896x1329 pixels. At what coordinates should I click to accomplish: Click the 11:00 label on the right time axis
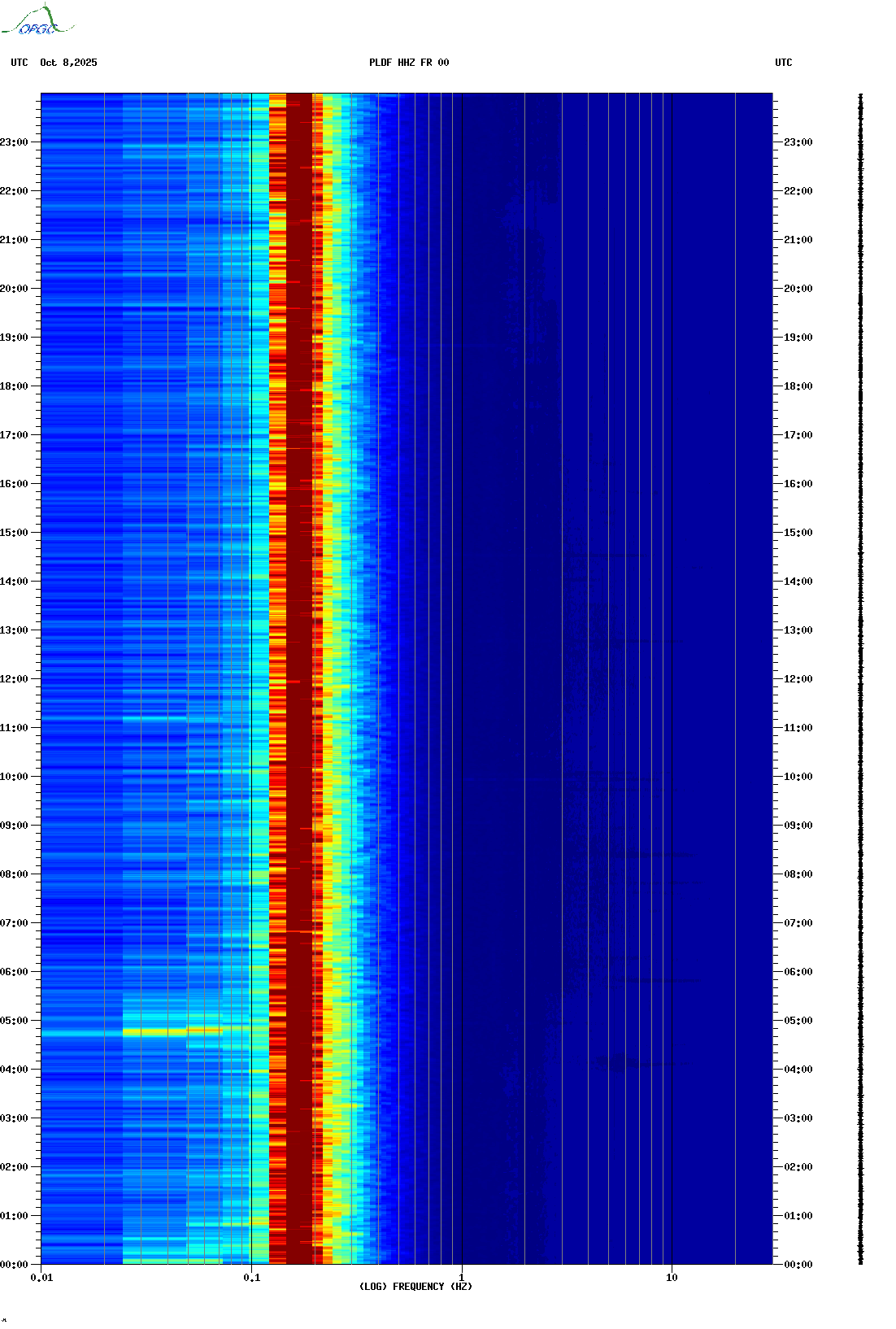pos(798,728)
